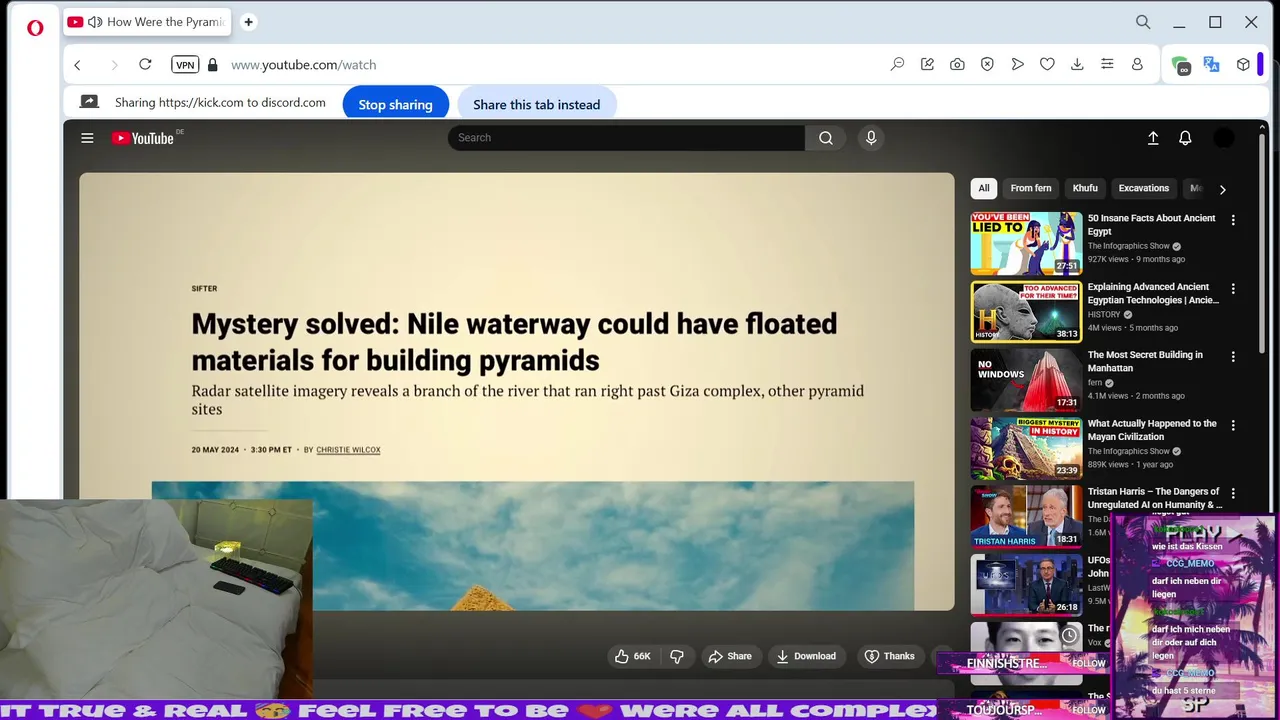Start voice search with microphone icon
The width and height of the screenshot is (1280, 720).
coord(871,138)
